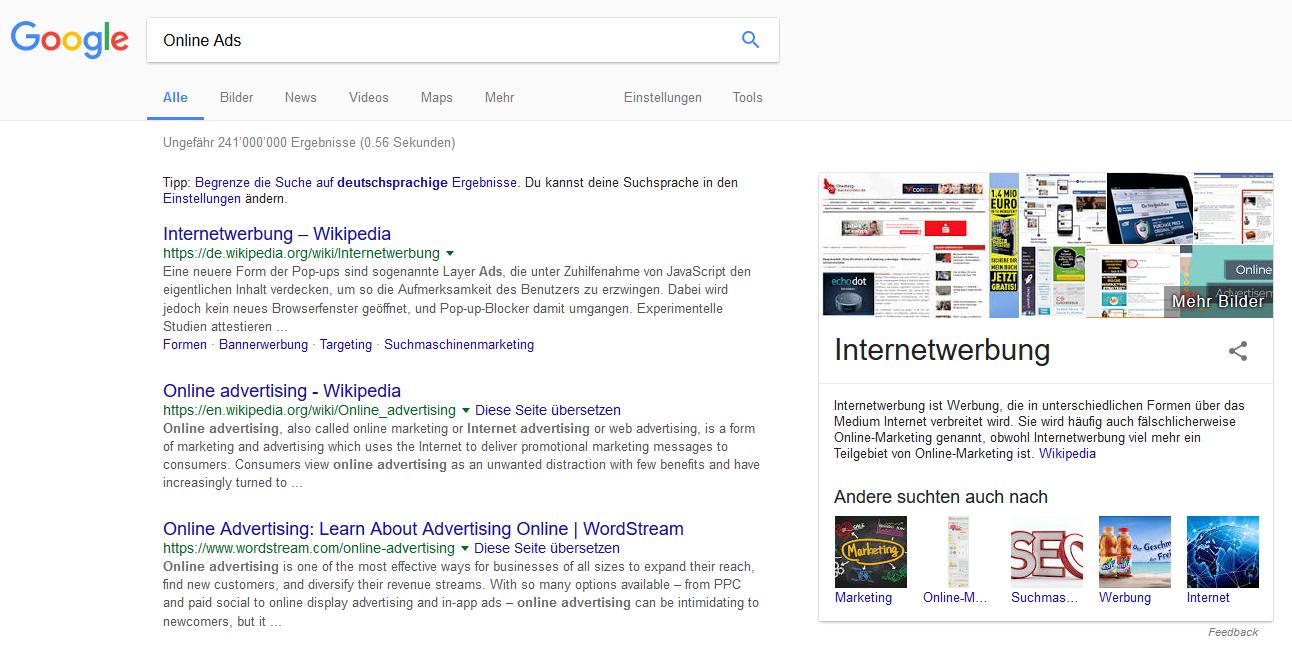Expand the de.wikipedia.org result dropdown arrow
Image resolution: width=1292 pixels, height=656 pixels.
450,253
